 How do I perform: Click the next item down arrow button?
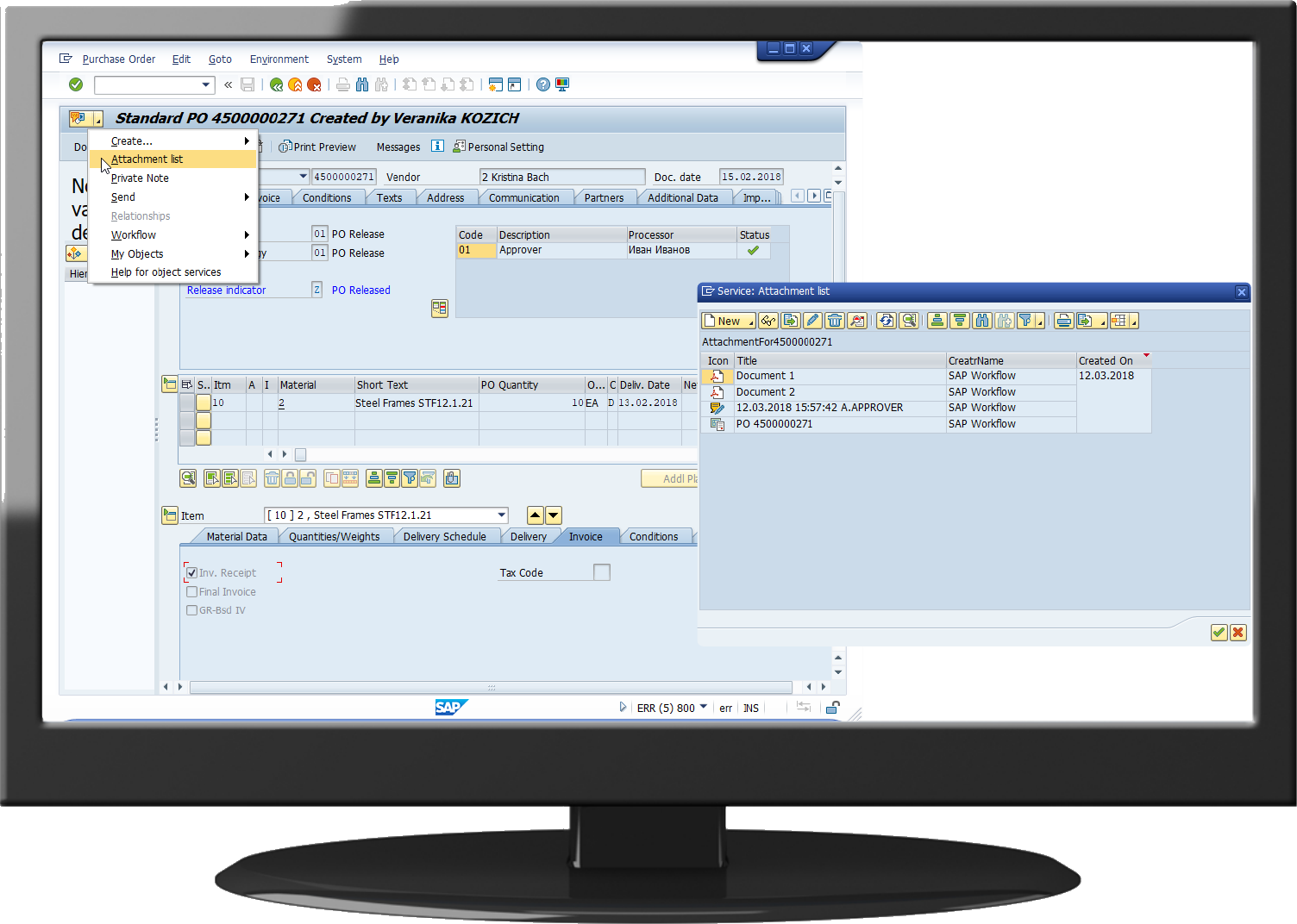554,515
